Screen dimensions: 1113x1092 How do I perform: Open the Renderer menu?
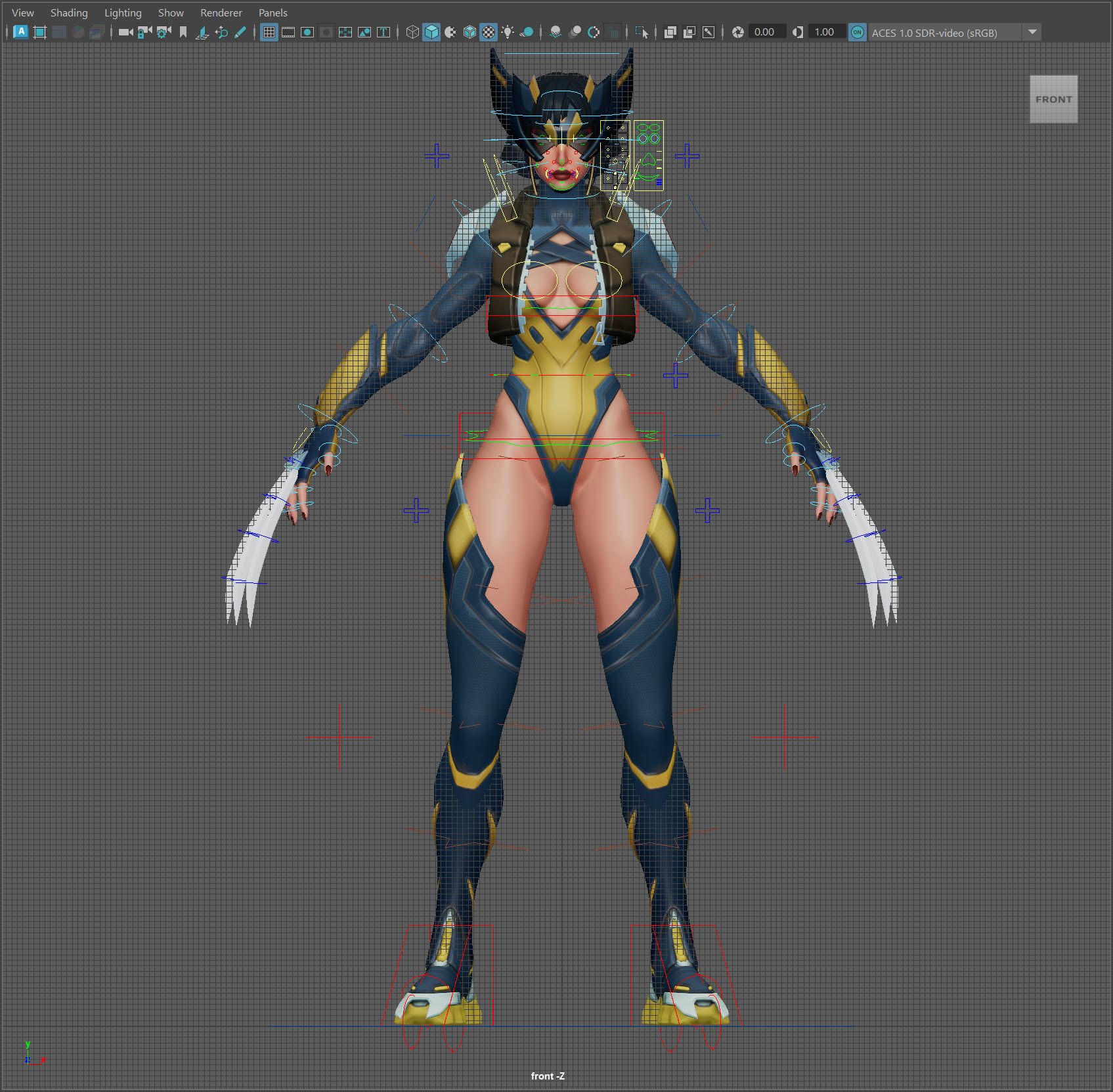(221, 12)
